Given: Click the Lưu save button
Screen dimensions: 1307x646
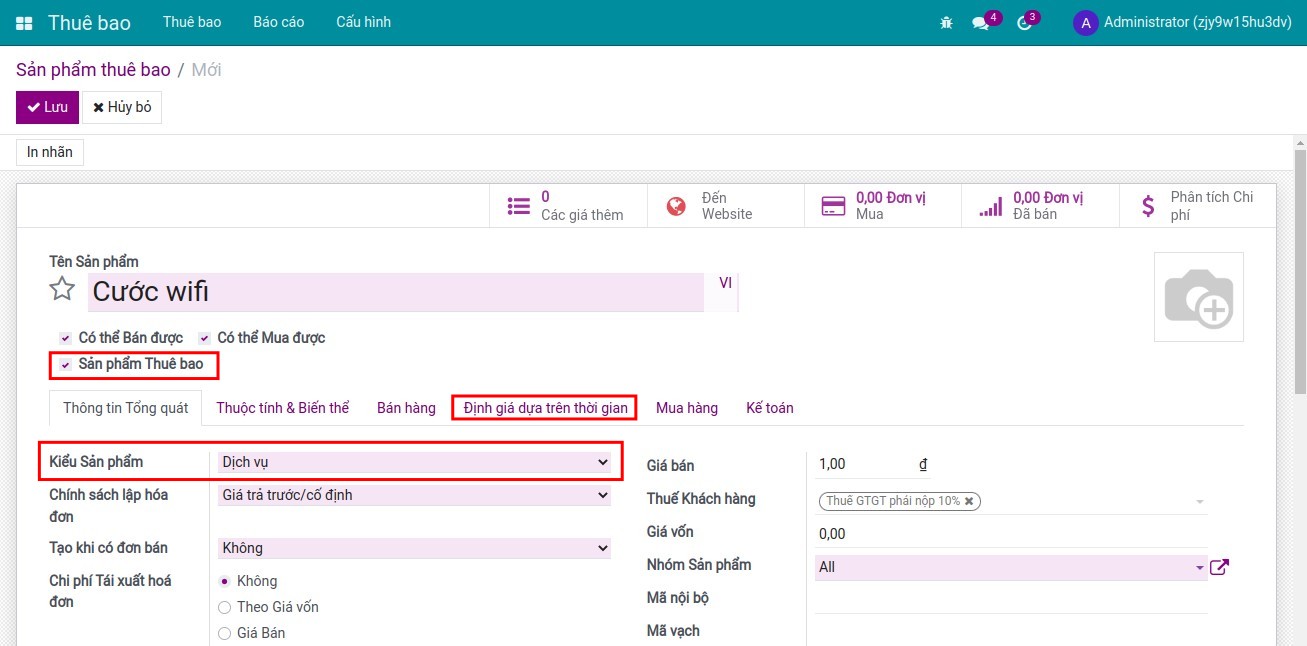Looking at the screenshot, I should 47,107.
